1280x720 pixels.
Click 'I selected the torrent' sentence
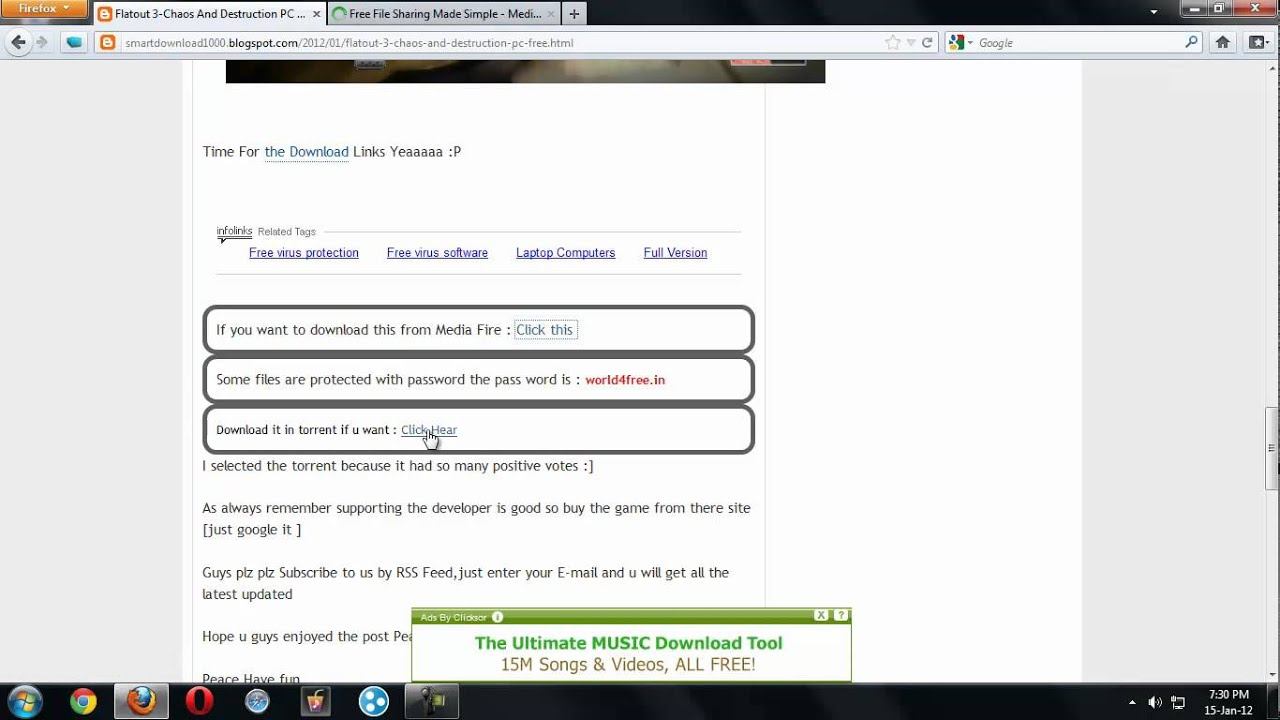[x=398, y=466]
